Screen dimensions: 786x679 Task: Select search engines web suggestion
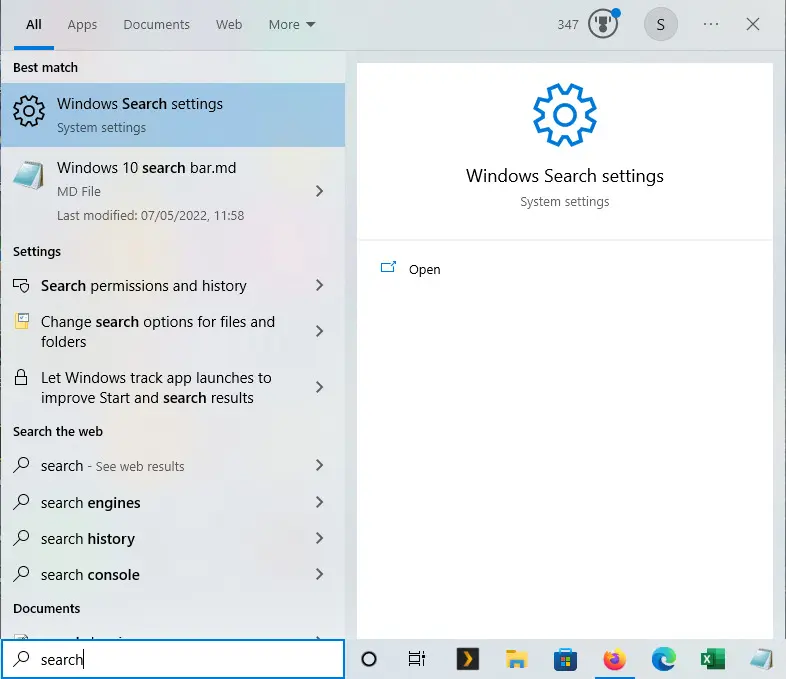coord(173,502)
